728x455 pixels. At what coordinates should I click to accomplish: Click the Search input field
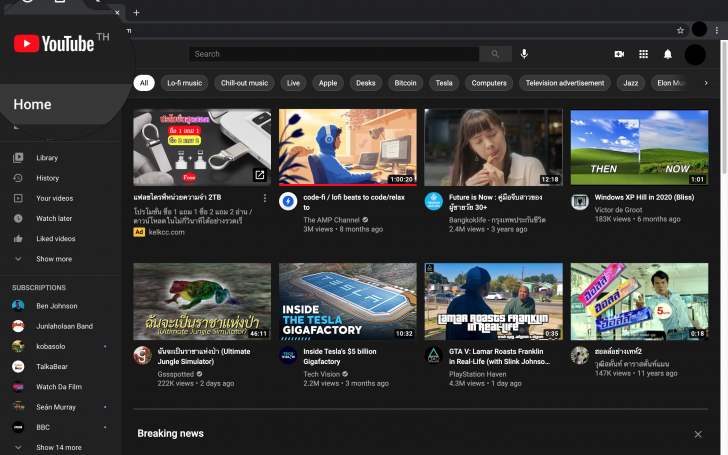click(334, 54)
